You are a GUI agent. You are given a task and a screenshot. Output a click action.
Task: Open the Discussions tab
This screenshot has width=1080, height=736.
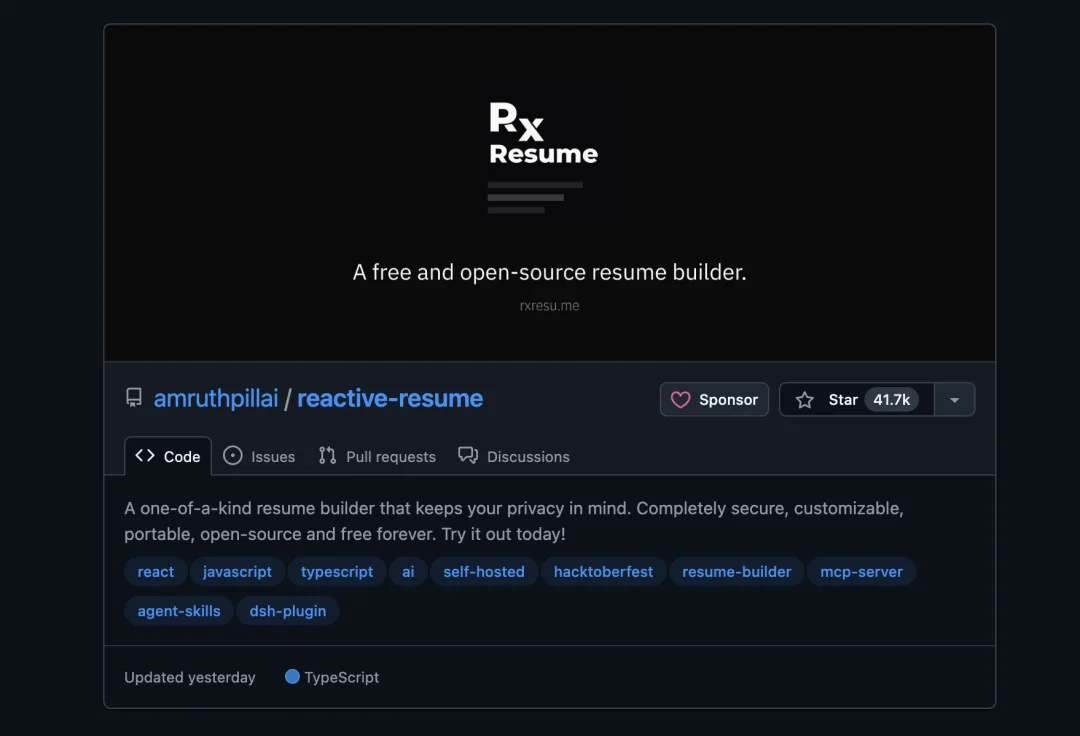click(514, 456)
